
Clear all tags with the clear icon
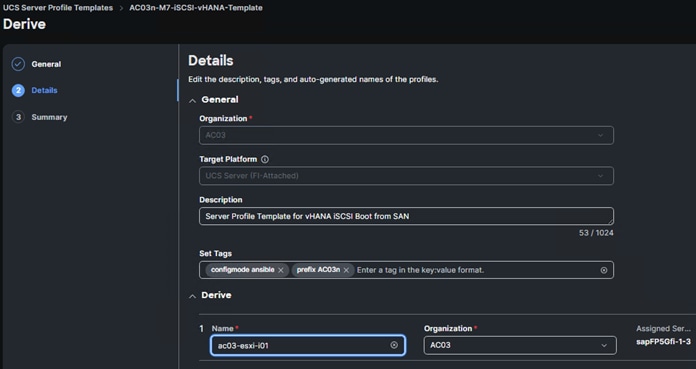tap(604, 270)
